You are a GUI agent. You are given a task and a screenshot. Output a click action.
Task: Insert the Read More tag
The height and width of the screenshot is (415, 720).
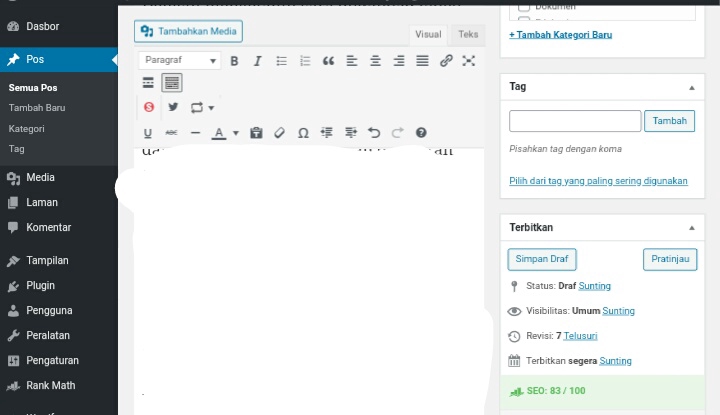[x=148, y=83]
